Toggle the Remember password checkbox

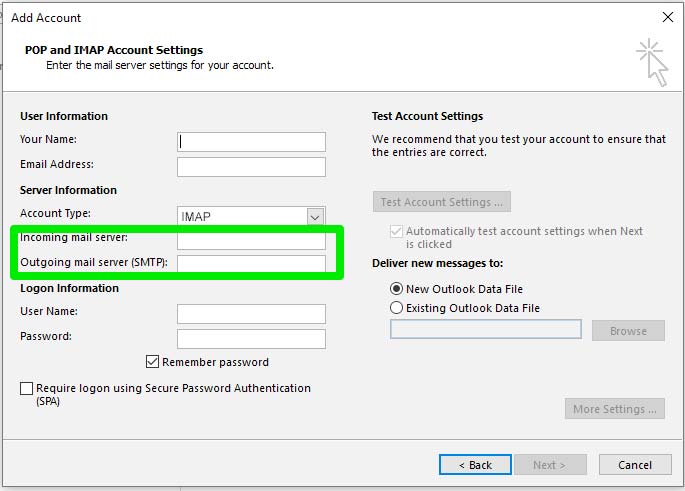[152, 362]
